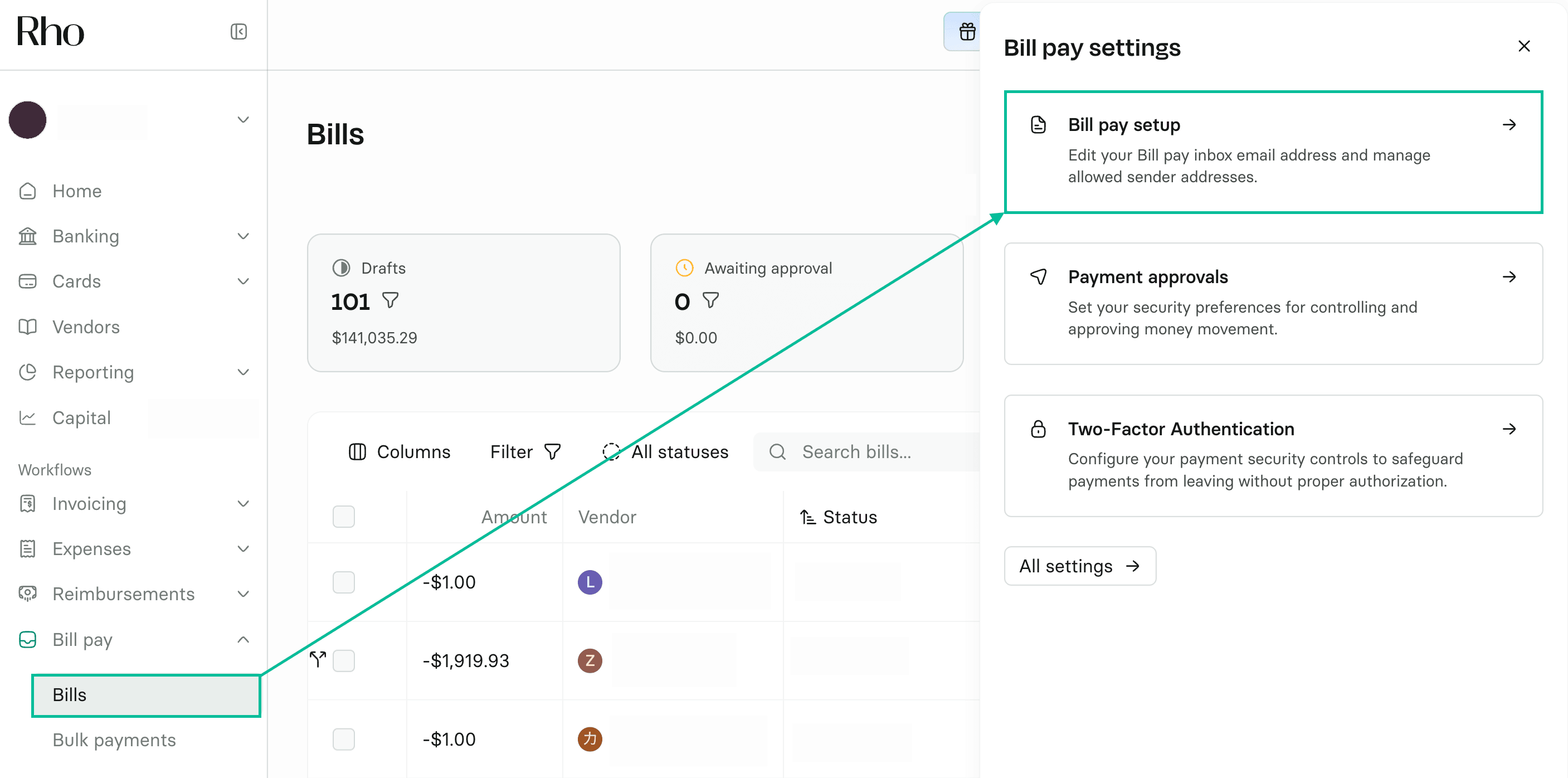Open Two-Factor Authentication settings
Viewport: 1568px width, 778px height.
click(1273, 456)
